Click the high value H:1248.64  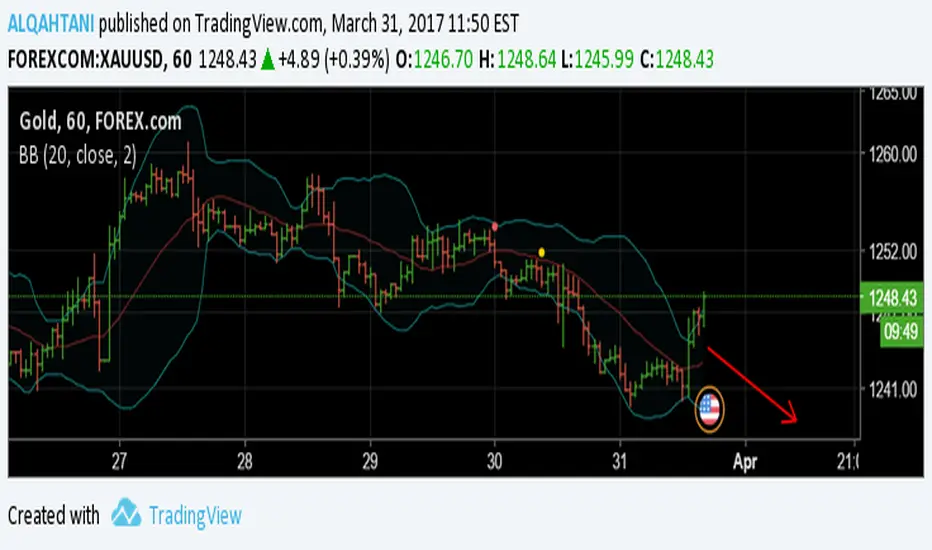point(517,59)
